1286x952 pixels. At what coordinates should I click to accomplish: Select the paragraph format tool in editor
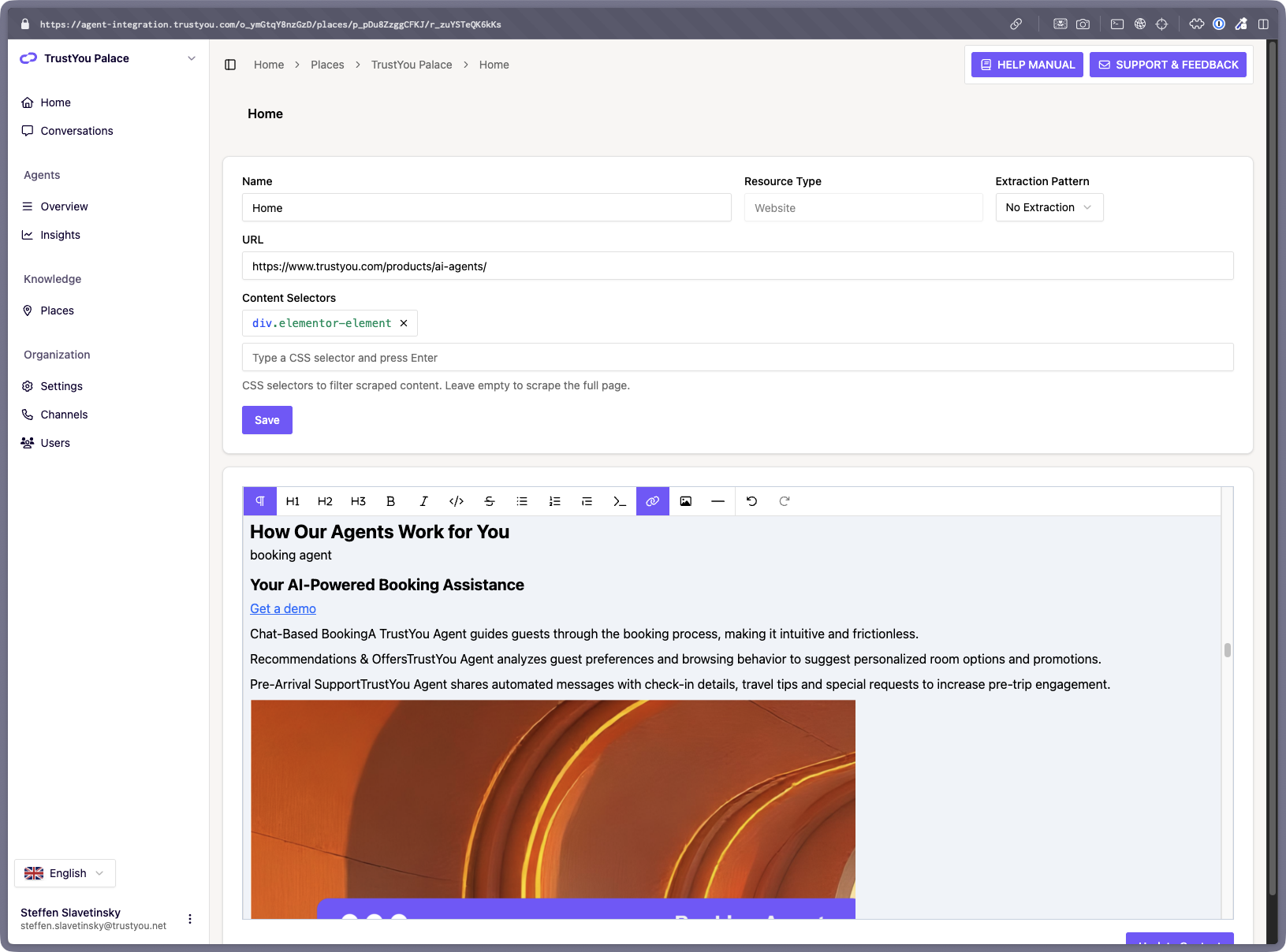(x=260, y=501)
